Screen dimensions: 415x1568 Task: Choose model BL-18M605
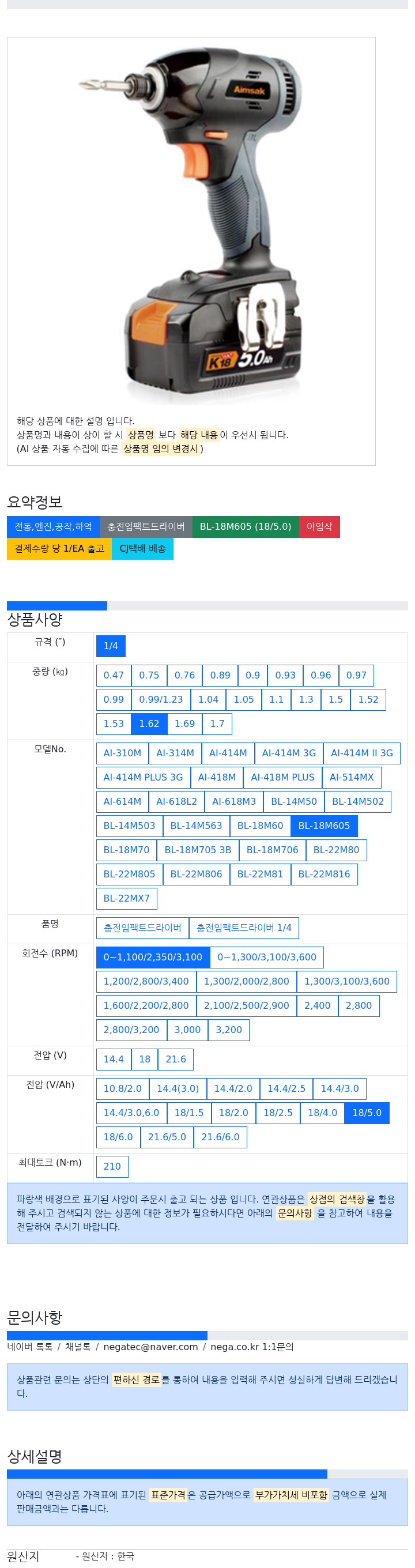coord(324,826)
